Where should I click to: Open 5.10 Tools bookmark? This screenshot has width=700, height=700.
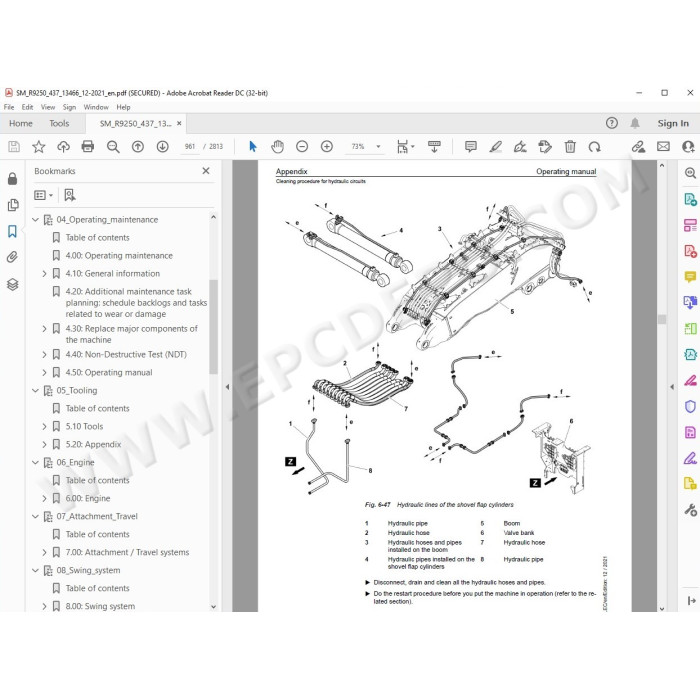[x=84, y=426]
